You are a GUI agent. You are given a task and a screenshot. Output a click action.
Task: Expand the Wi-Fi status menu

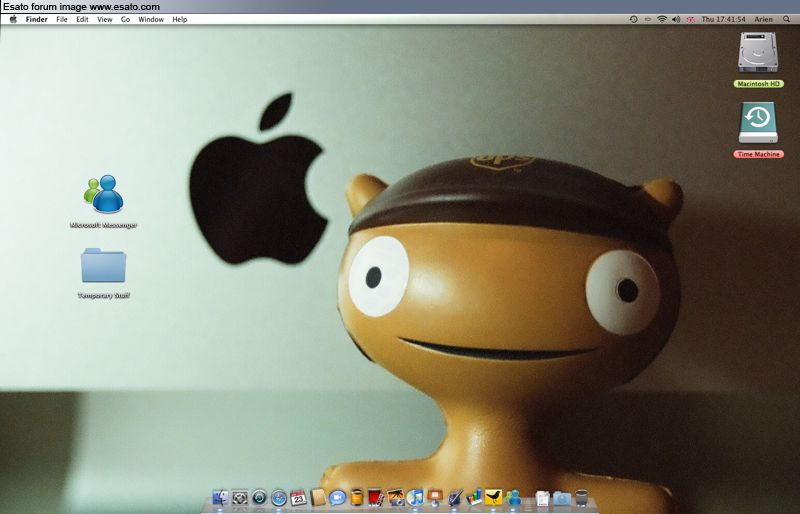coord(661,19)
